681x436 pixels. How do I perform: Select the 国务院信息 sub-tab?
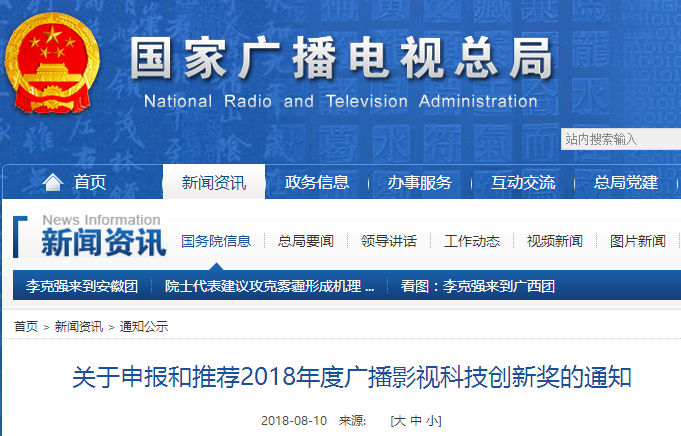click(216, 241)
